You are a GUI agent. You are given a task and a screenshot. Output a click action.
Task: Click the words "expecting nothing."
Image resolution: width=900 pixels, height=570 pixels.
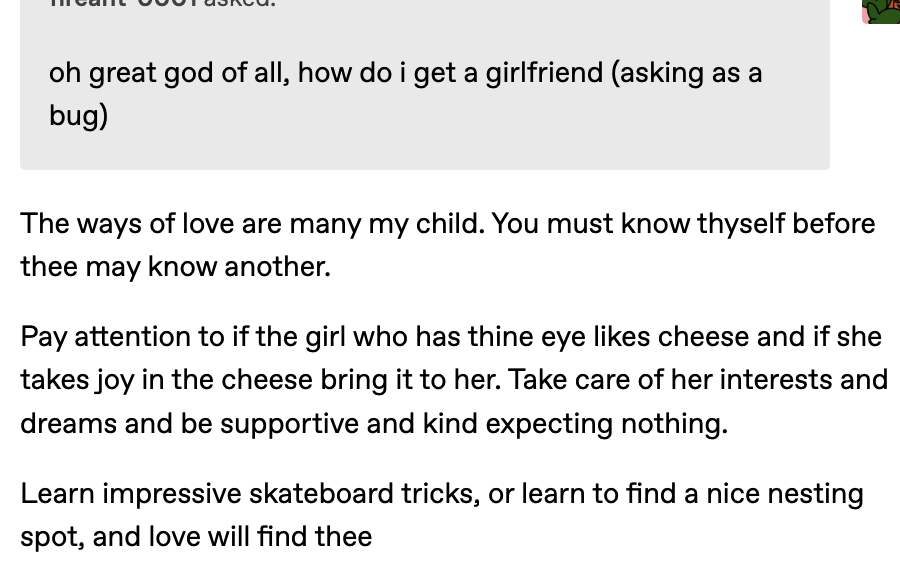[607, 424]
